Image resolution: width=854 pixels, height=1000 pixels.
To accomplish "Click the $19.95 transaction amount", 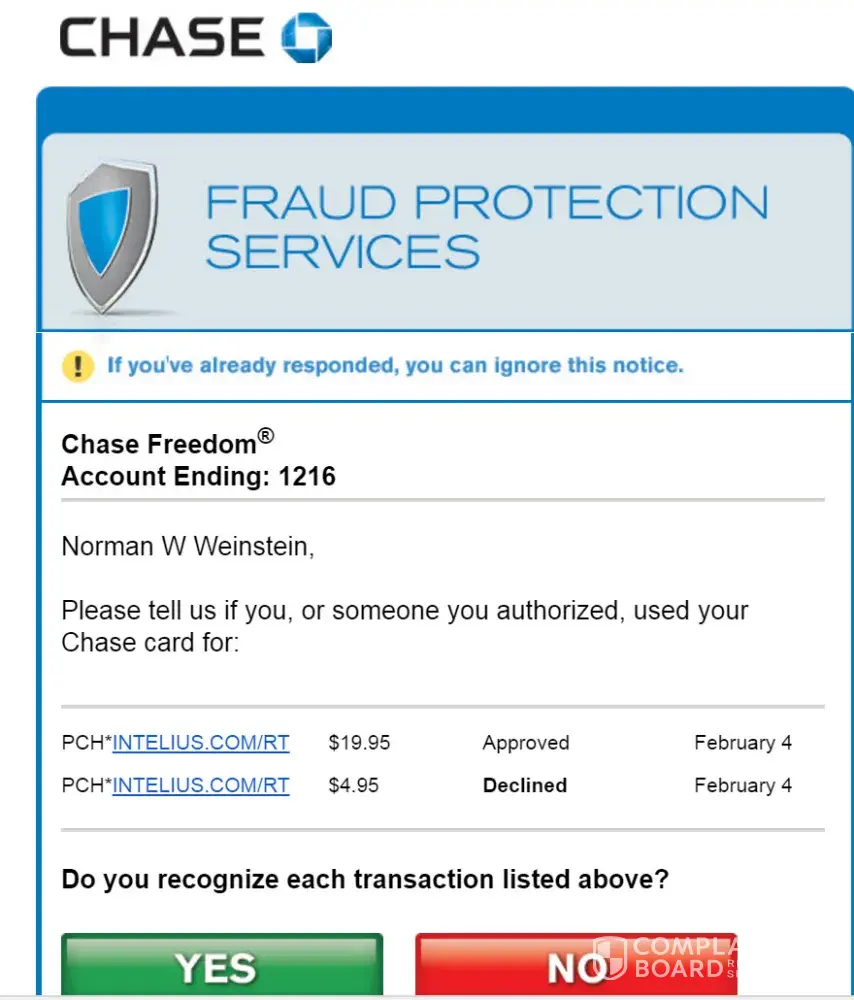I will click(x=359, y=743).
